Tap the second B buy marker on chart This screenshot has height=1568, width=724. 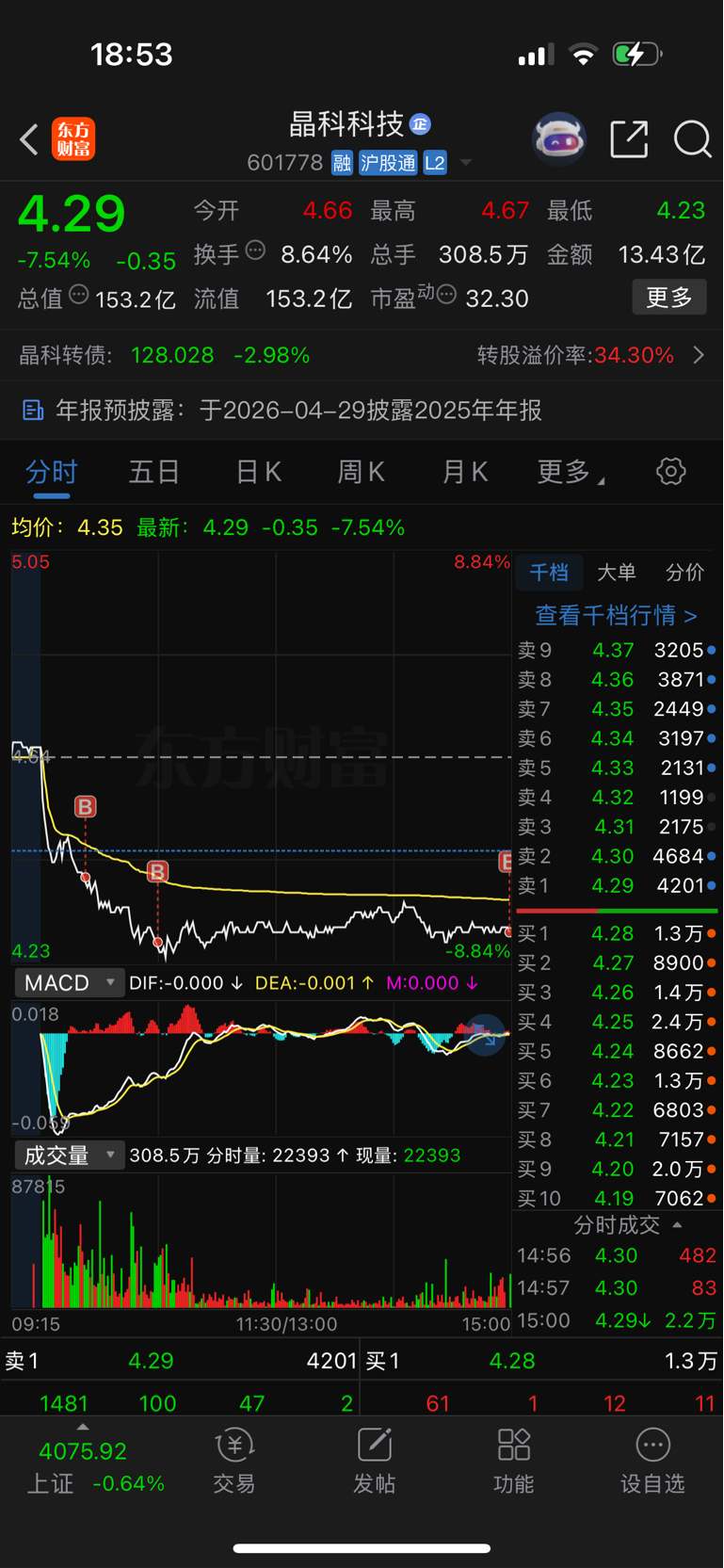pos(157,871)
